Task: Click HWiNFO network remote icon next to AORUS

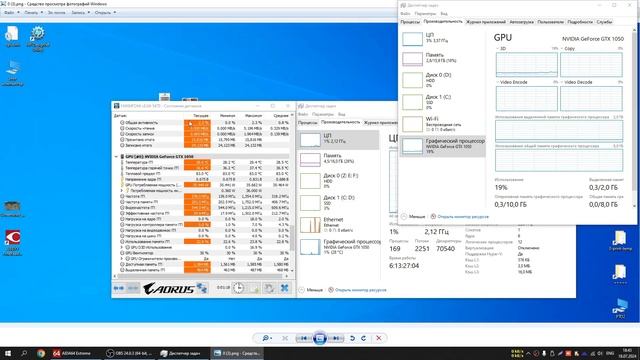Action: [202, 288]
